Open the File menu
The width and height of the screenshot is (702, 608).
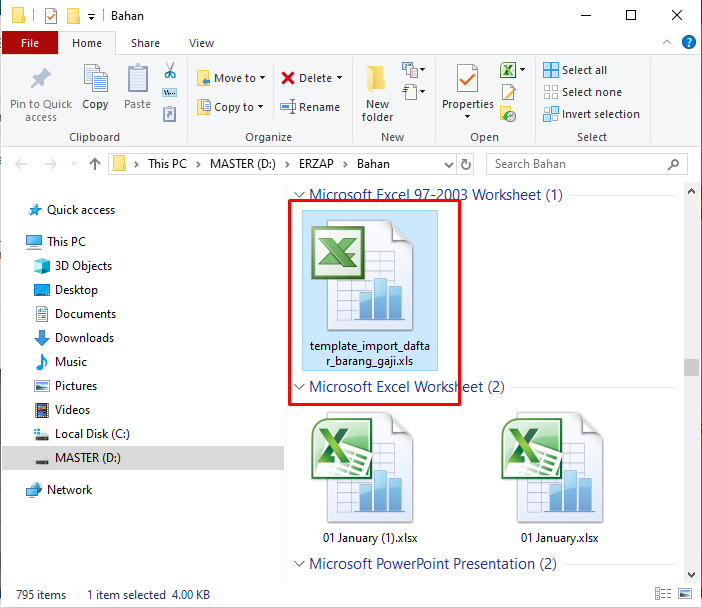(30, 43)
